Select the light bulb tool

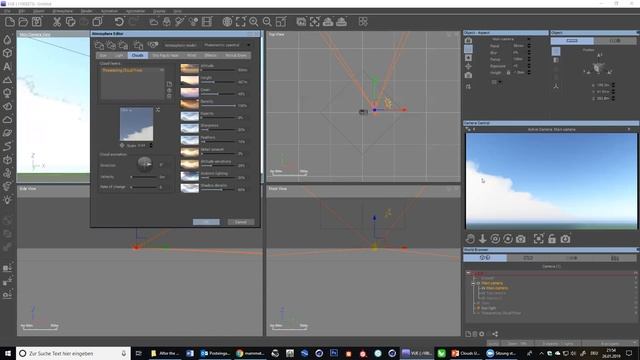pos(7,200)
